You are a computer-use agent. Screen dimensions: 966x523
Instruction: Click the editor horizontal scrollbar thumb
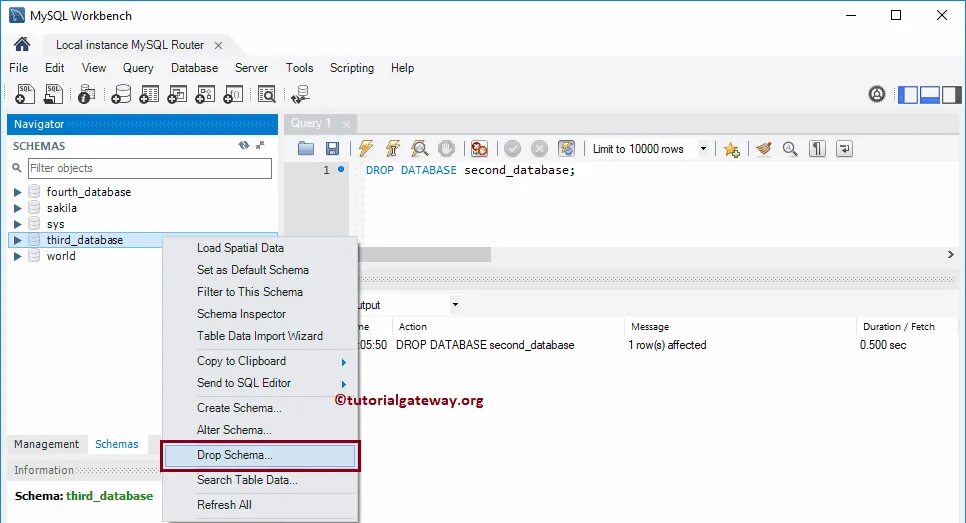click(425, 254)
